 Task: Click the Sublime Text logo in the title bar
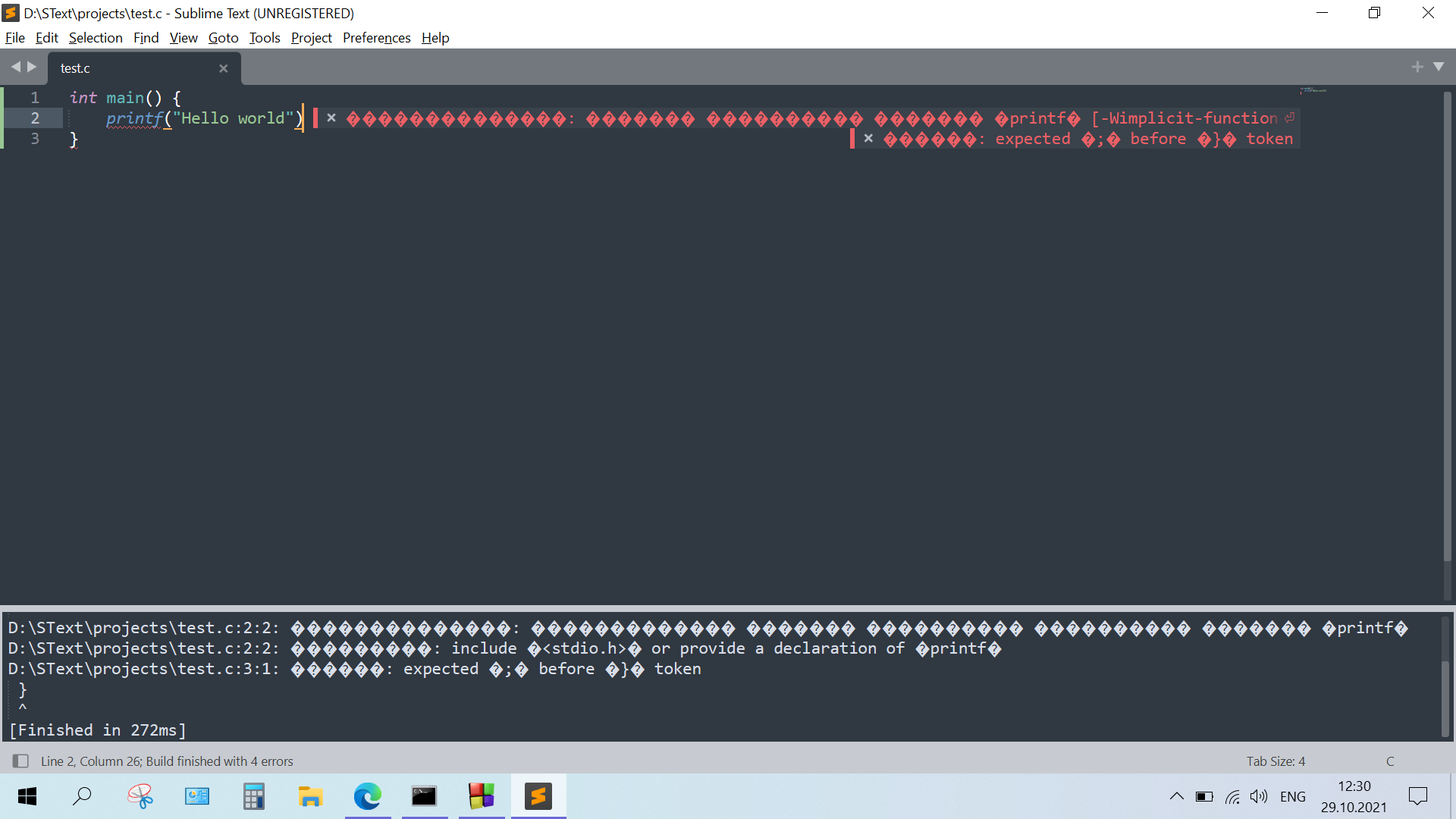(x=10, y=12)
